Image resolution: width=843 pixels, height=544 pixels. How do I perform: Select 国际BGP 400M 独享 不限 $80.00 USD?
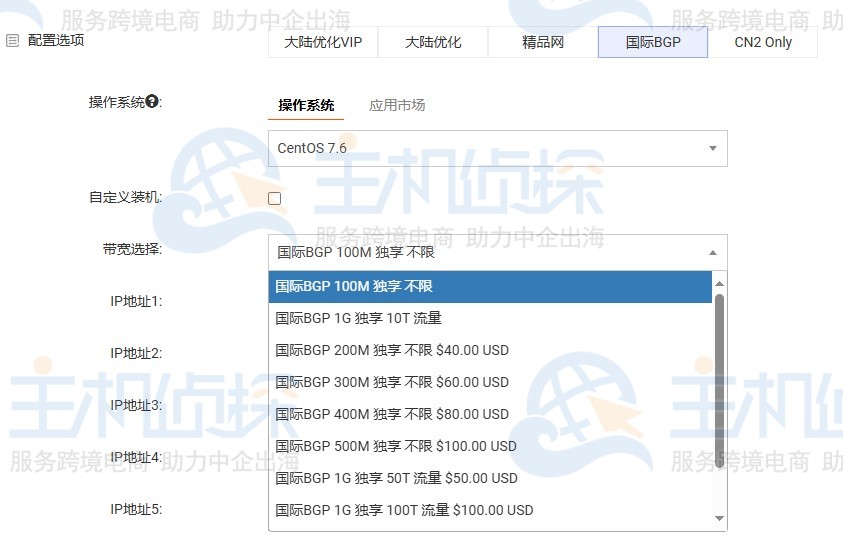click(490, 414)
